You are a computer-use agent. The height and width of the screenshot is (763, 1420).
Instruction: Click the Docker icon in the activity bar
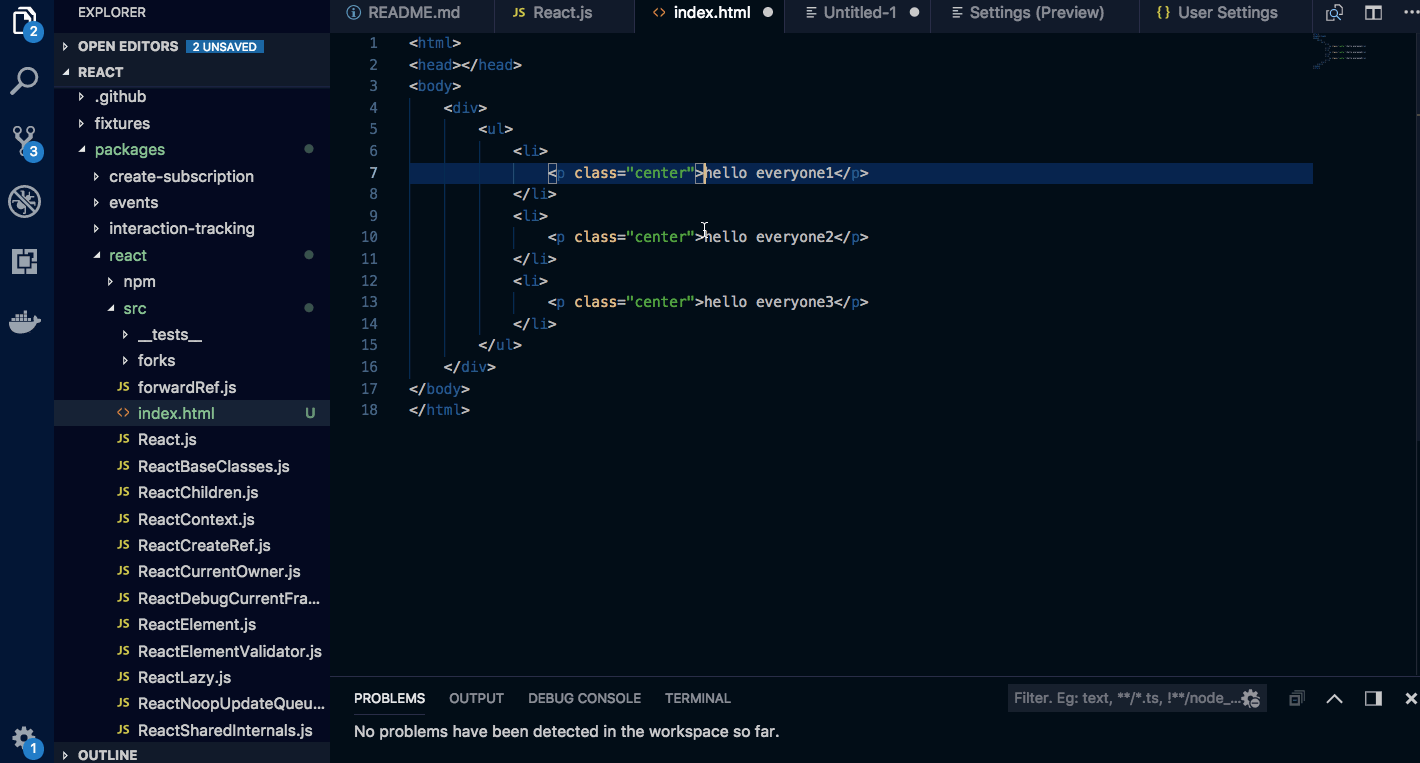(x=24, y=321)
